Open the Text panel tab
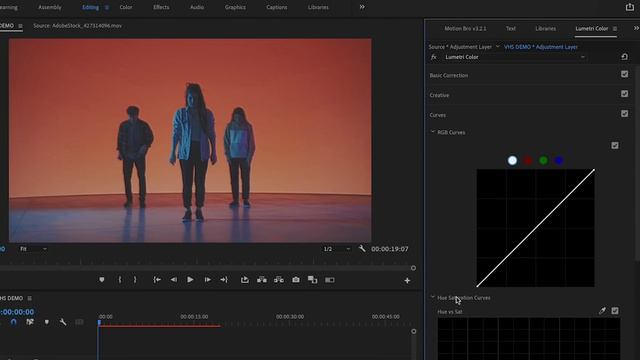 511,29
